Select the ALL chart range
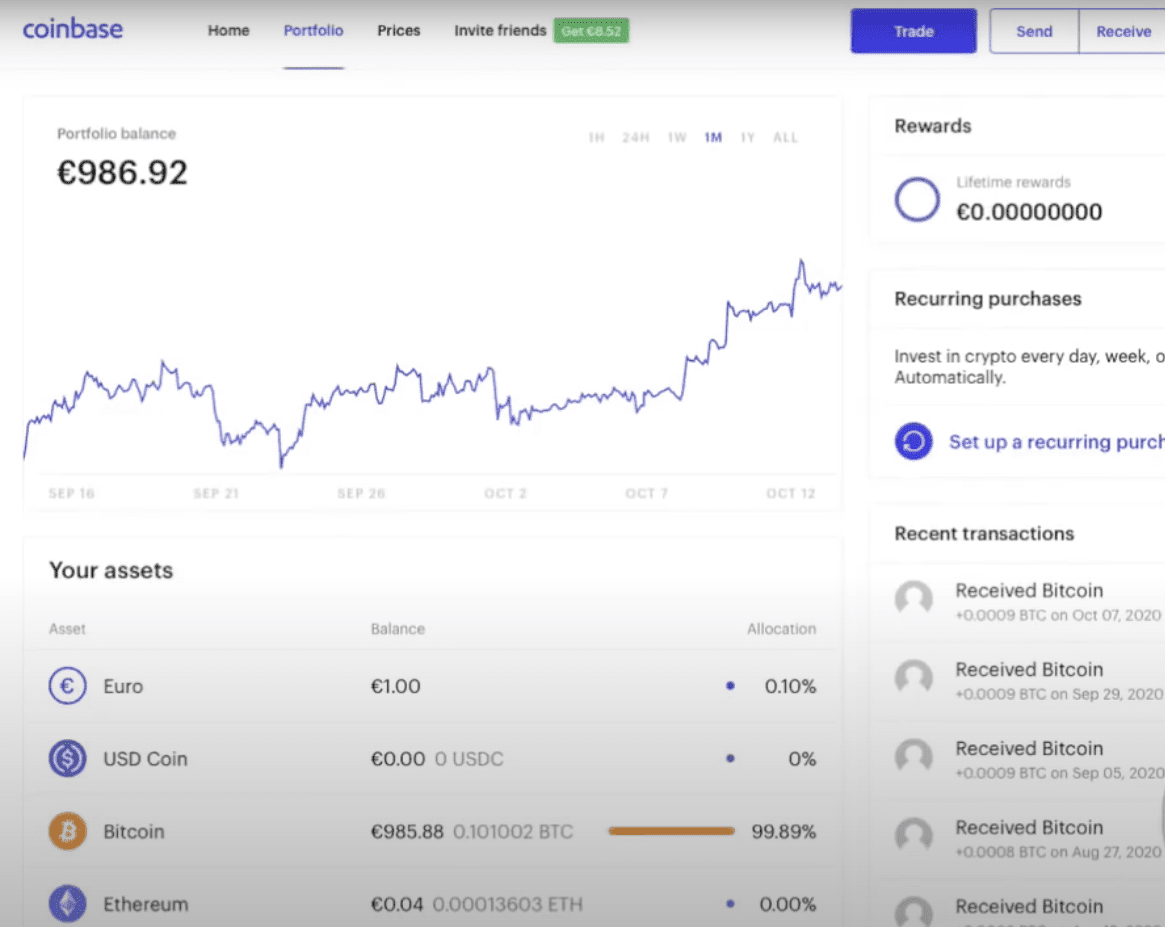The image size is (1165, 927). (785, 137)
